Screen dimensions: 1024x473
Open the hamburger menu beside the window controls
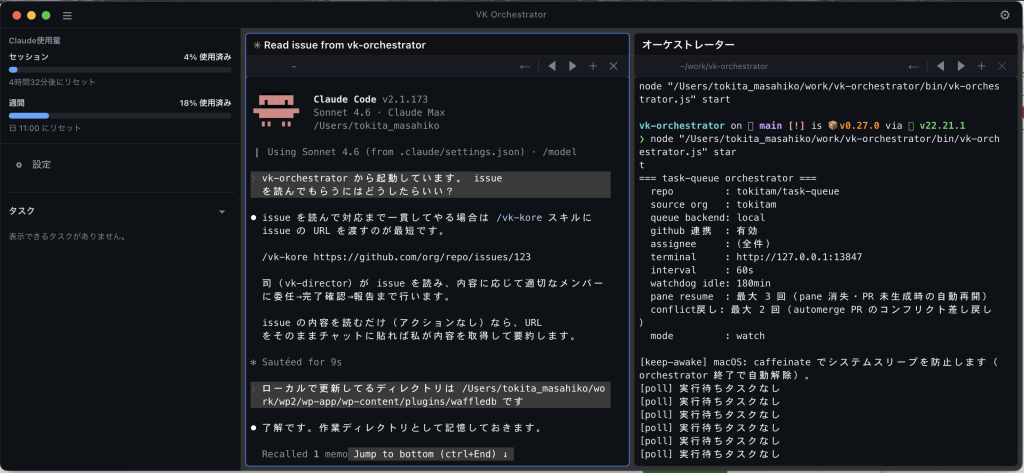(x=67, y=15)
